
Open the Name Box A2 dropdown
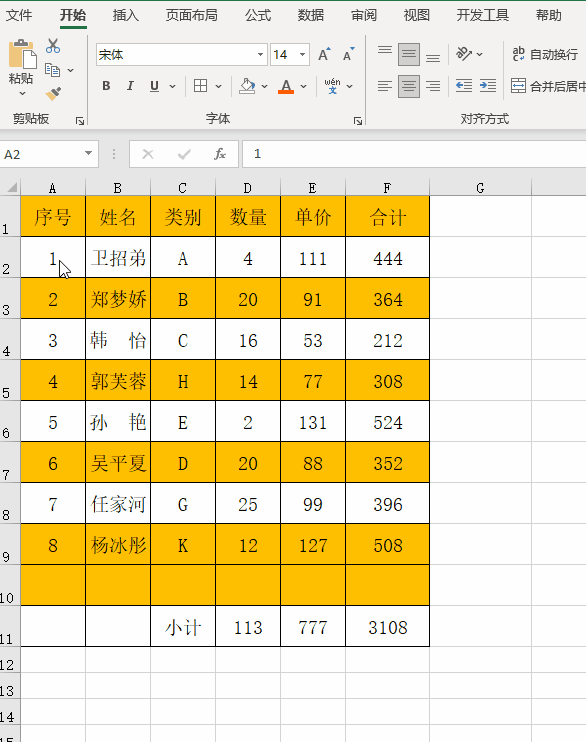click(88, 153)
